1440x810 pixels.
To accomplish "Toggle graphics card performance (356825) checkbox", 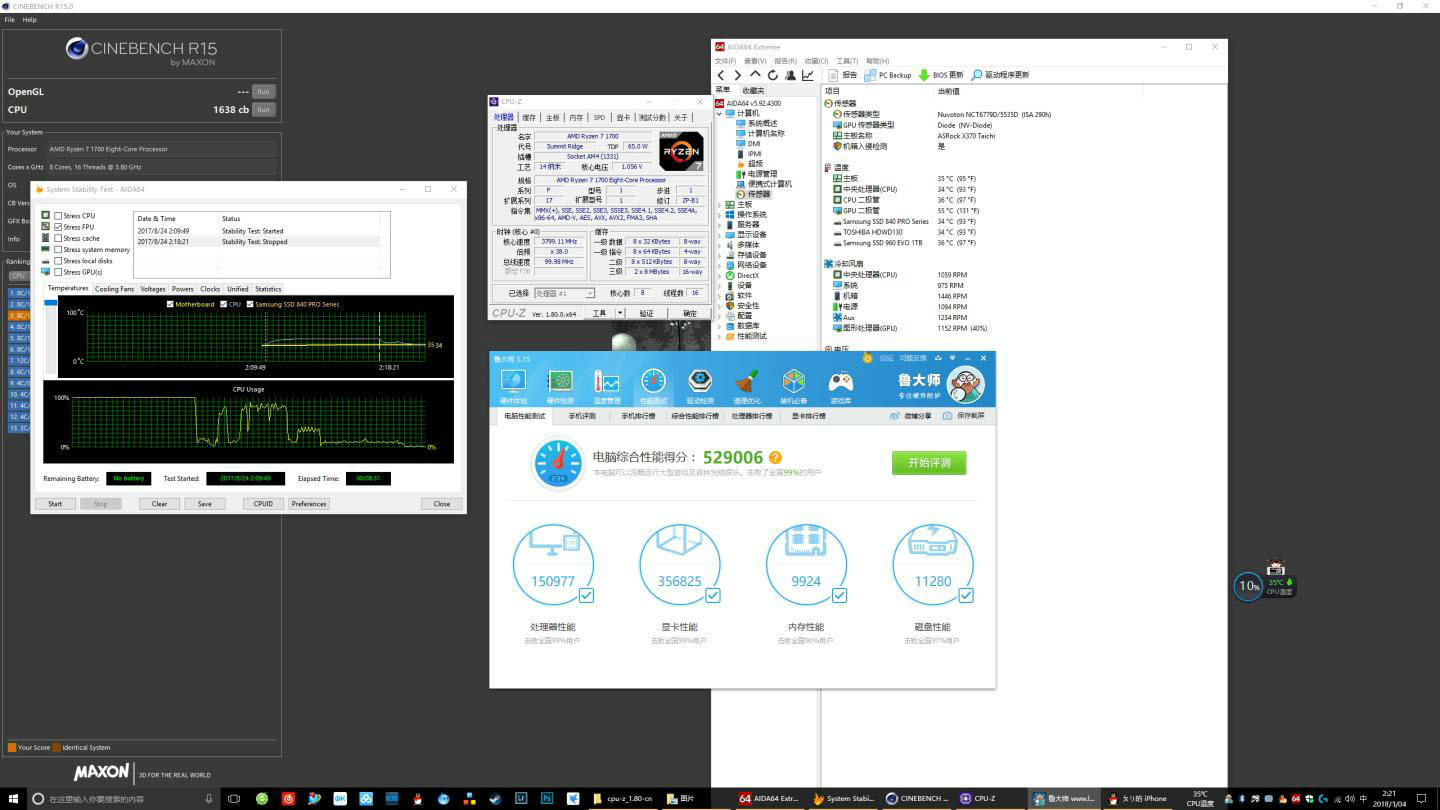I will point(713,595).
